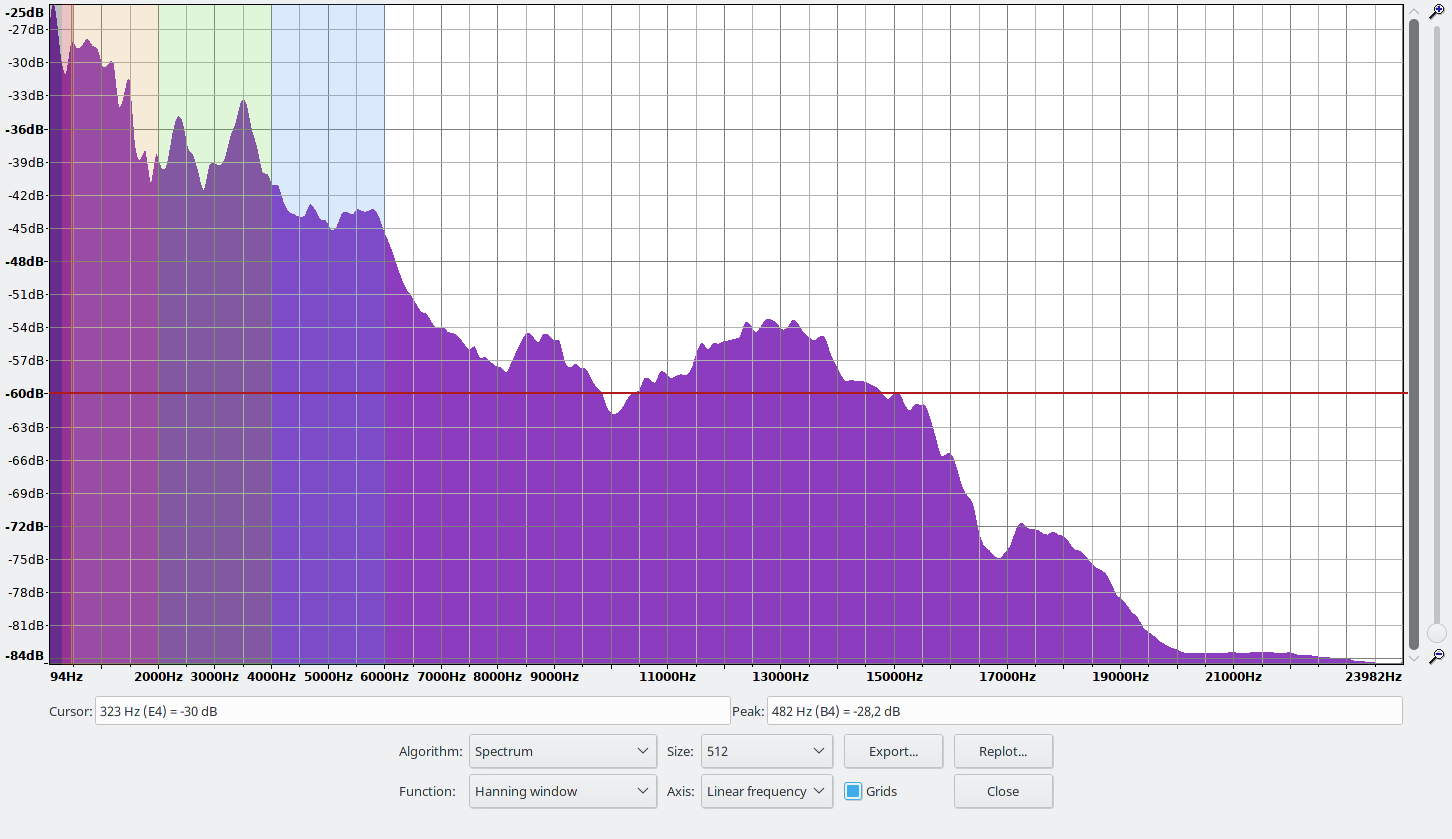Click the Cursor readout field
The height and width of the screenshot is (839, 1452).
click(x=412, y=711)
